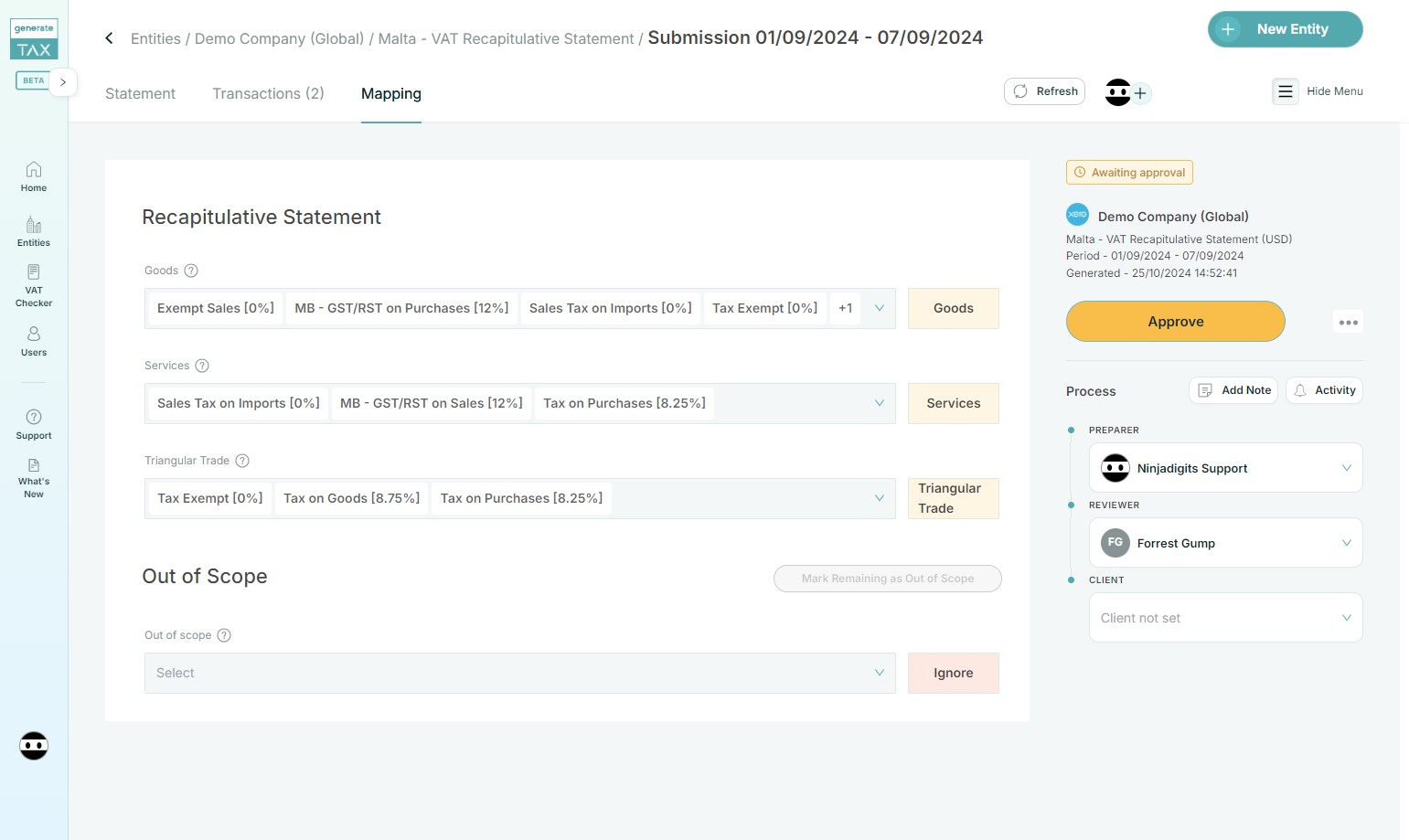Open the Users page
This screenshot has width=1409, height=840.
[x=34, y=342]
